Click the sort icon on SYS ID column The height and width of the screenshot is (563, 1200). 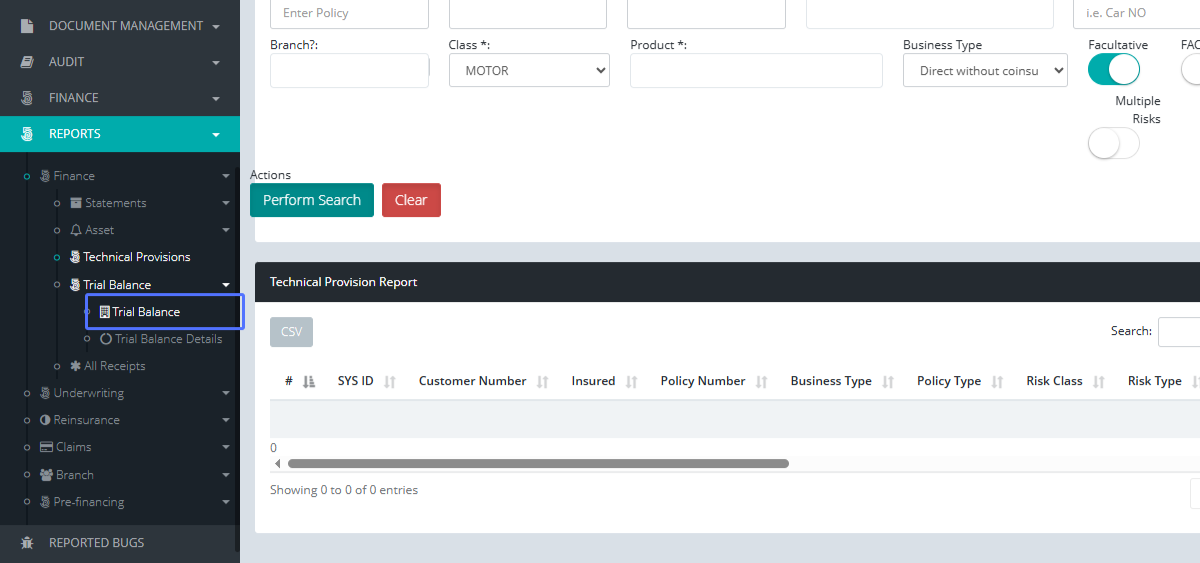(x=390, y=382)
